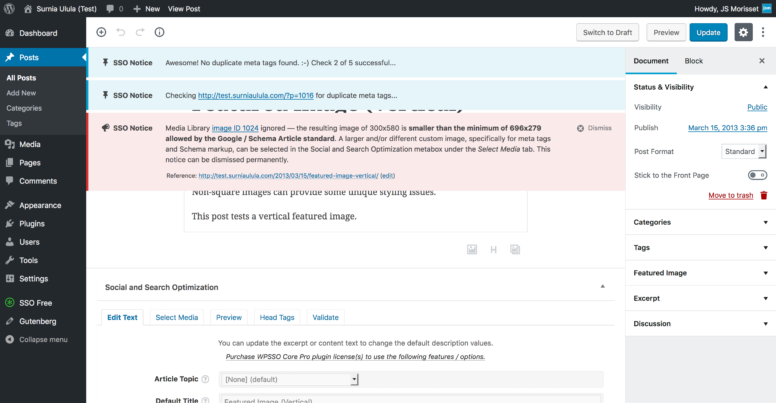Undo the last change
Image resolution: width=776 pixels, height=403 pixels.
[x=120, y=32]
